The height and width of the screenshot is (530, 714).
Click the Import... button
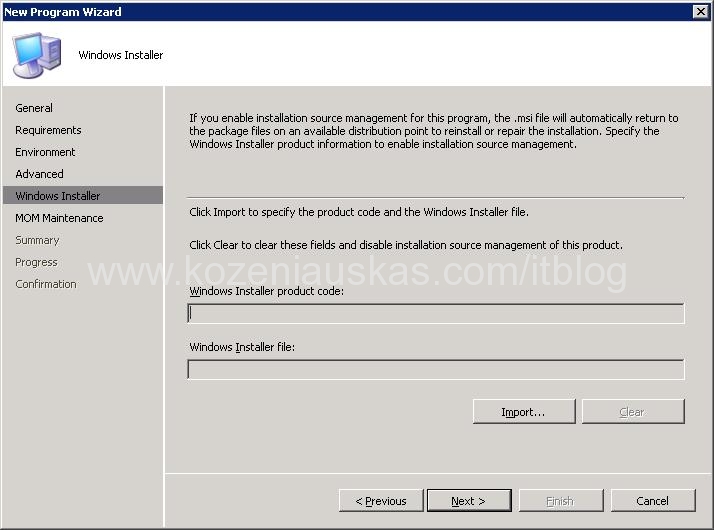524,412
